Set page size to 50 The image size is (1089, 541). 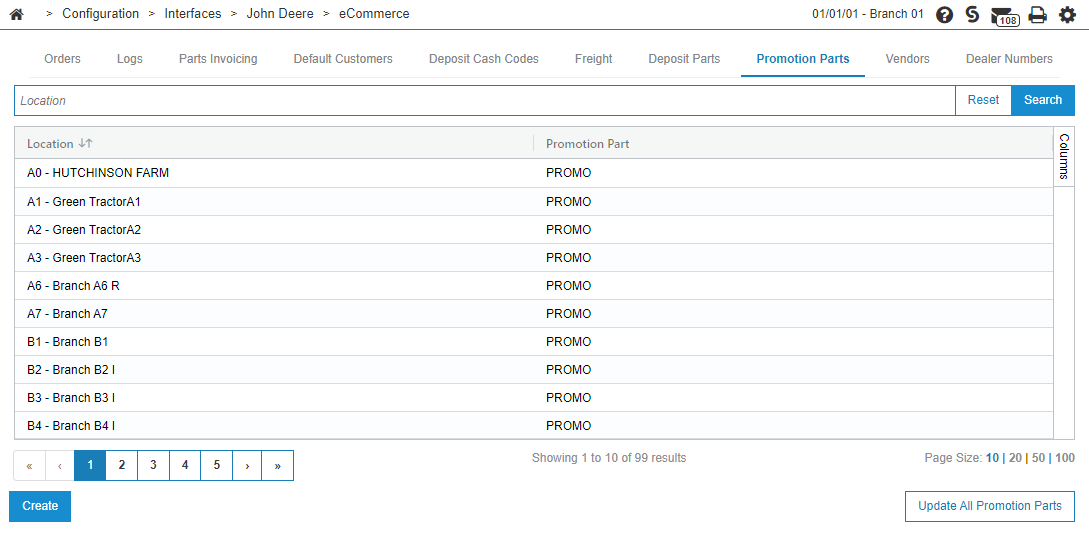tap(1039, 458)
